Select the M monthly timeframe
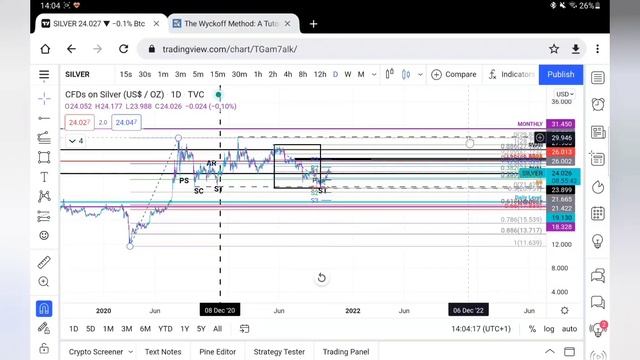 361,74
